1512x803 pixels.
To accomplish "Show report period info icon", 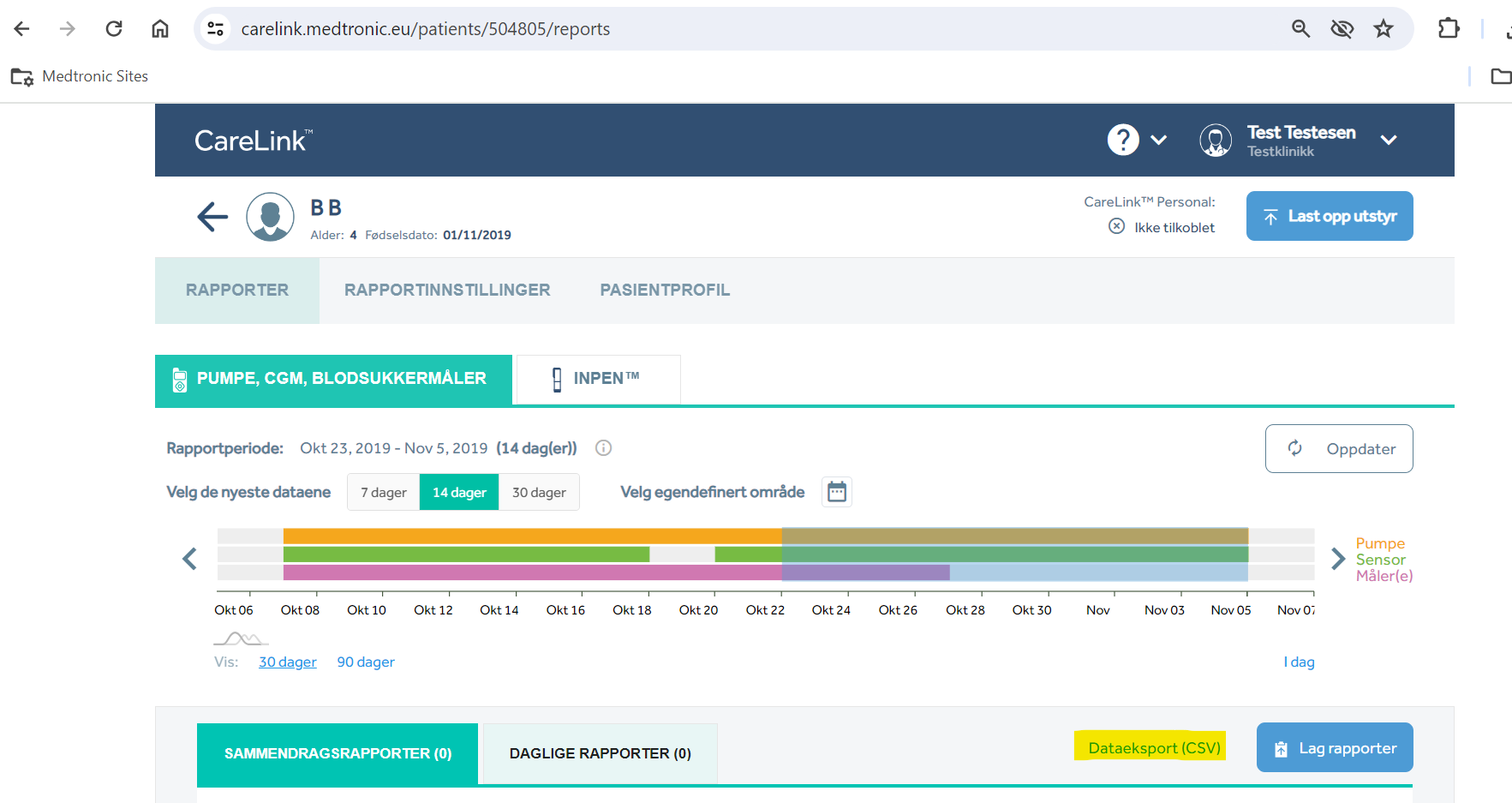I will coord(604,448).
